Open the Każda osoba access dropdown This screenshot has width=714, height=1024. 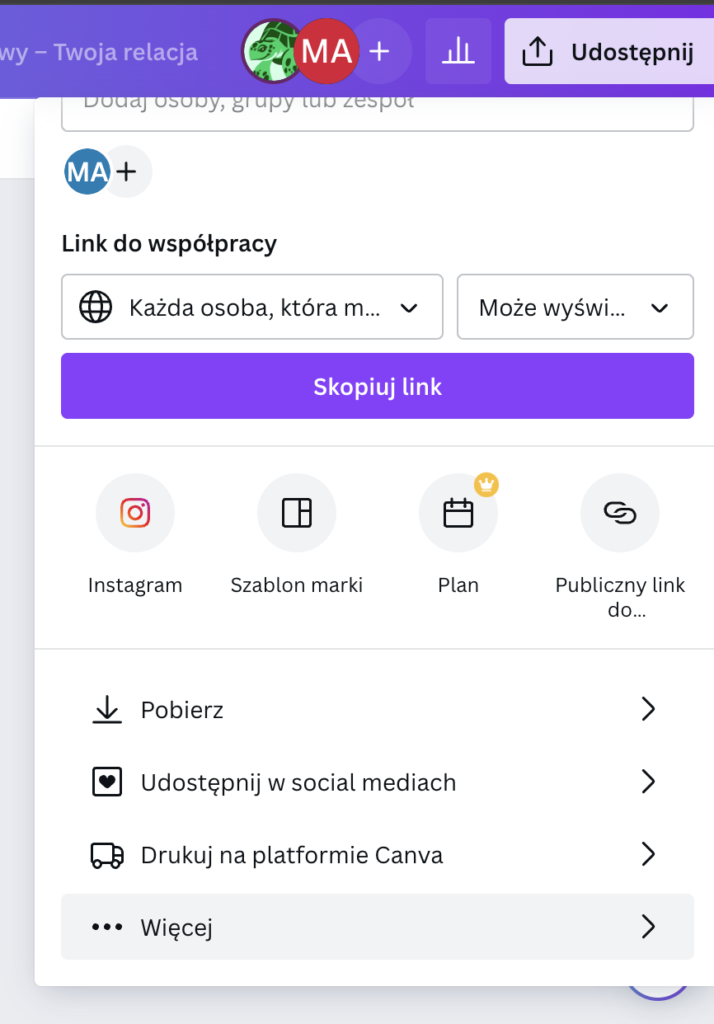[252, 307]
